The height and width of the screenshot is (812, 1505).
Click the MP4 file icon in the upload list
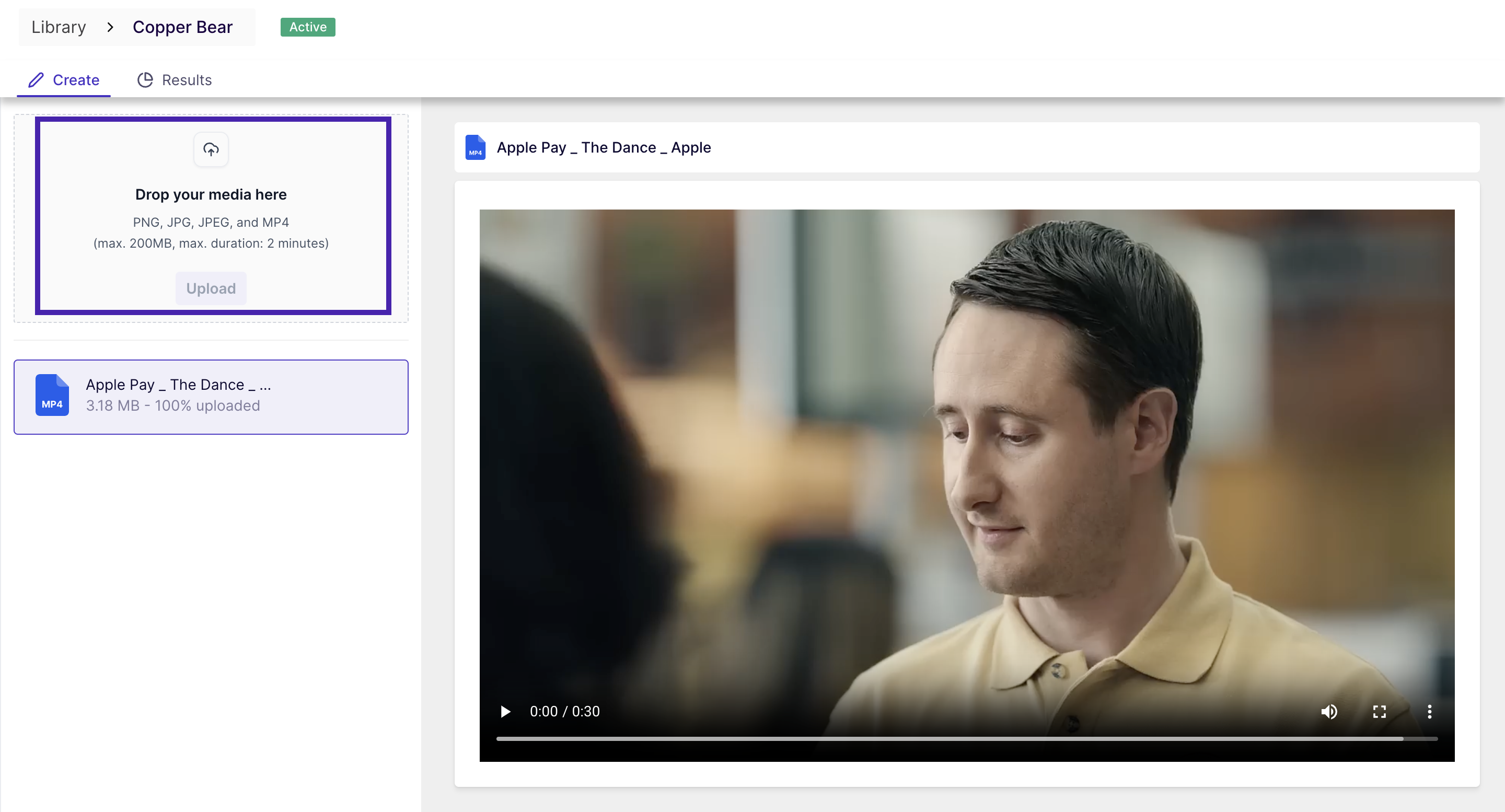tap(52, 395)
